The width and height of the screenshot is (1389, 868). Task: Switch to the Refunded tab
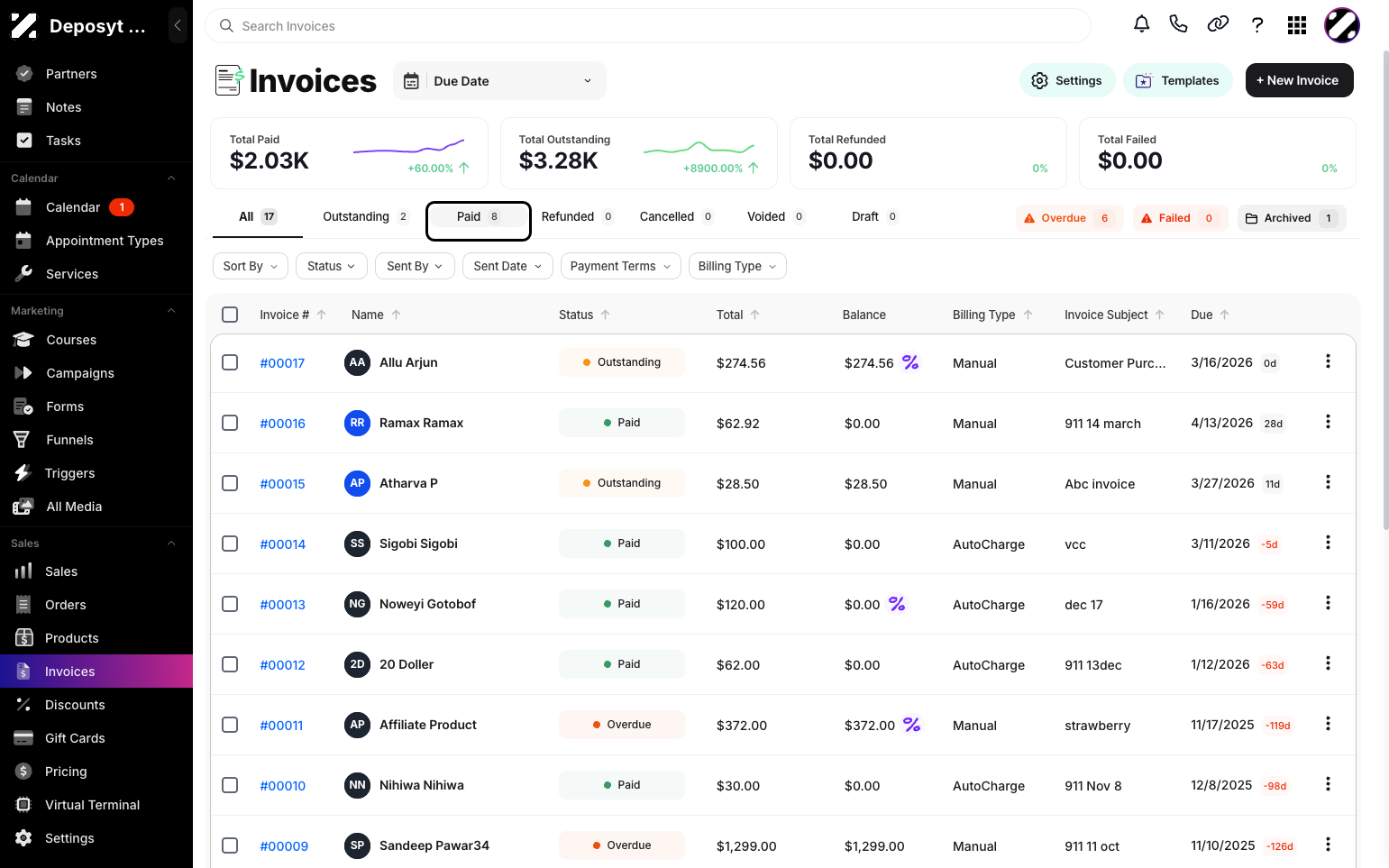pyautogui.click(x=577, y=216)
